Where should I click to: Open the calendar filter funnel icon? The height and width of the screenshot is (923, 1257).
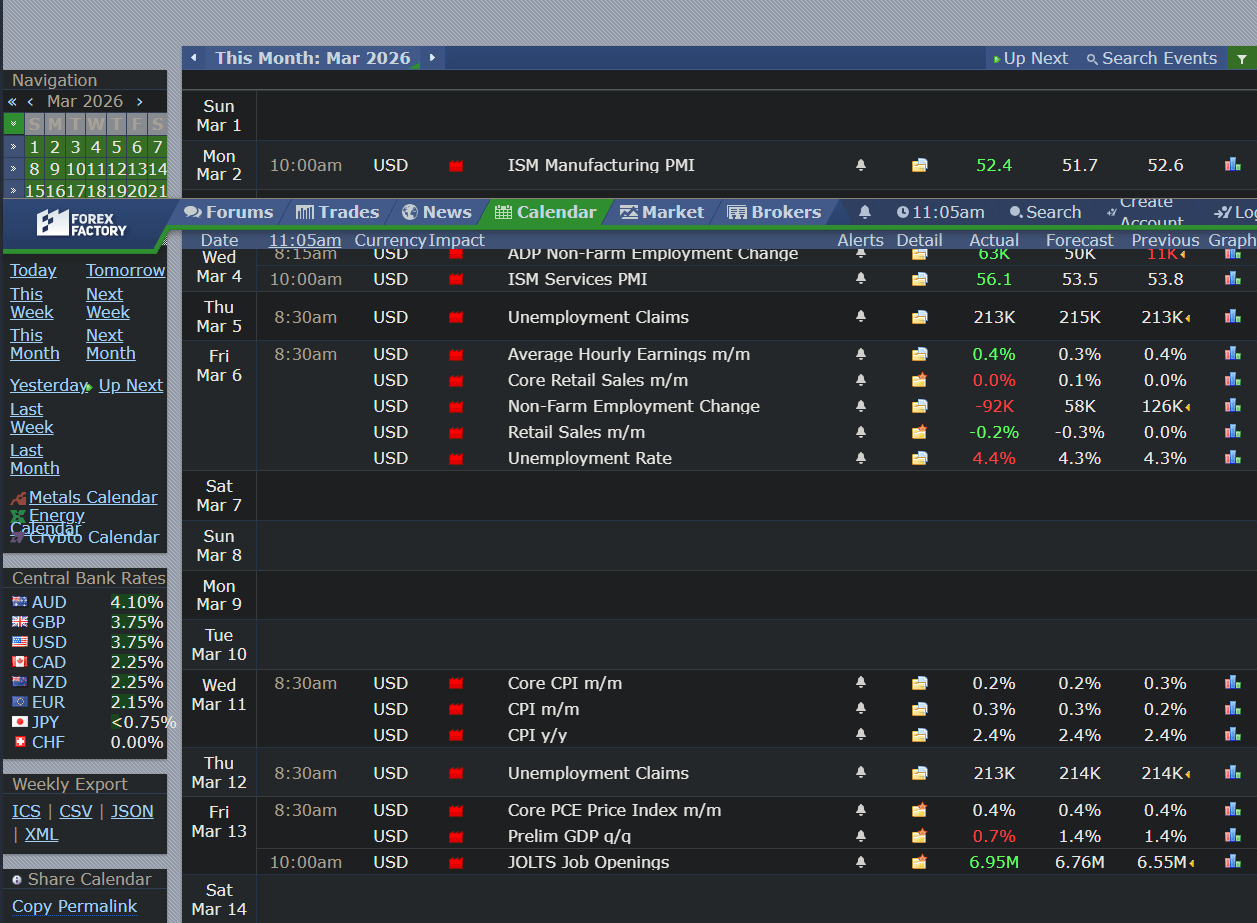click(1242, 59)
